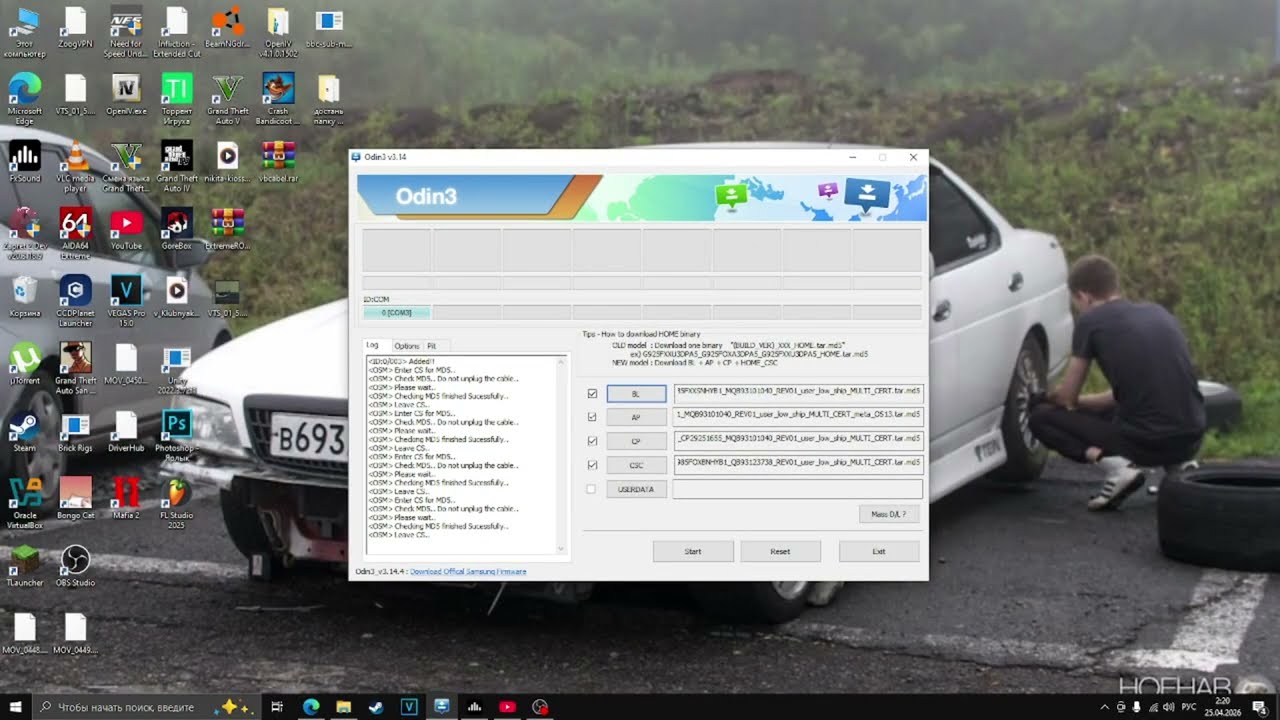The height and width of the screenshot is (720, 1280).
Task: Switch to the Options tab
Action: (x=407, y=346)
